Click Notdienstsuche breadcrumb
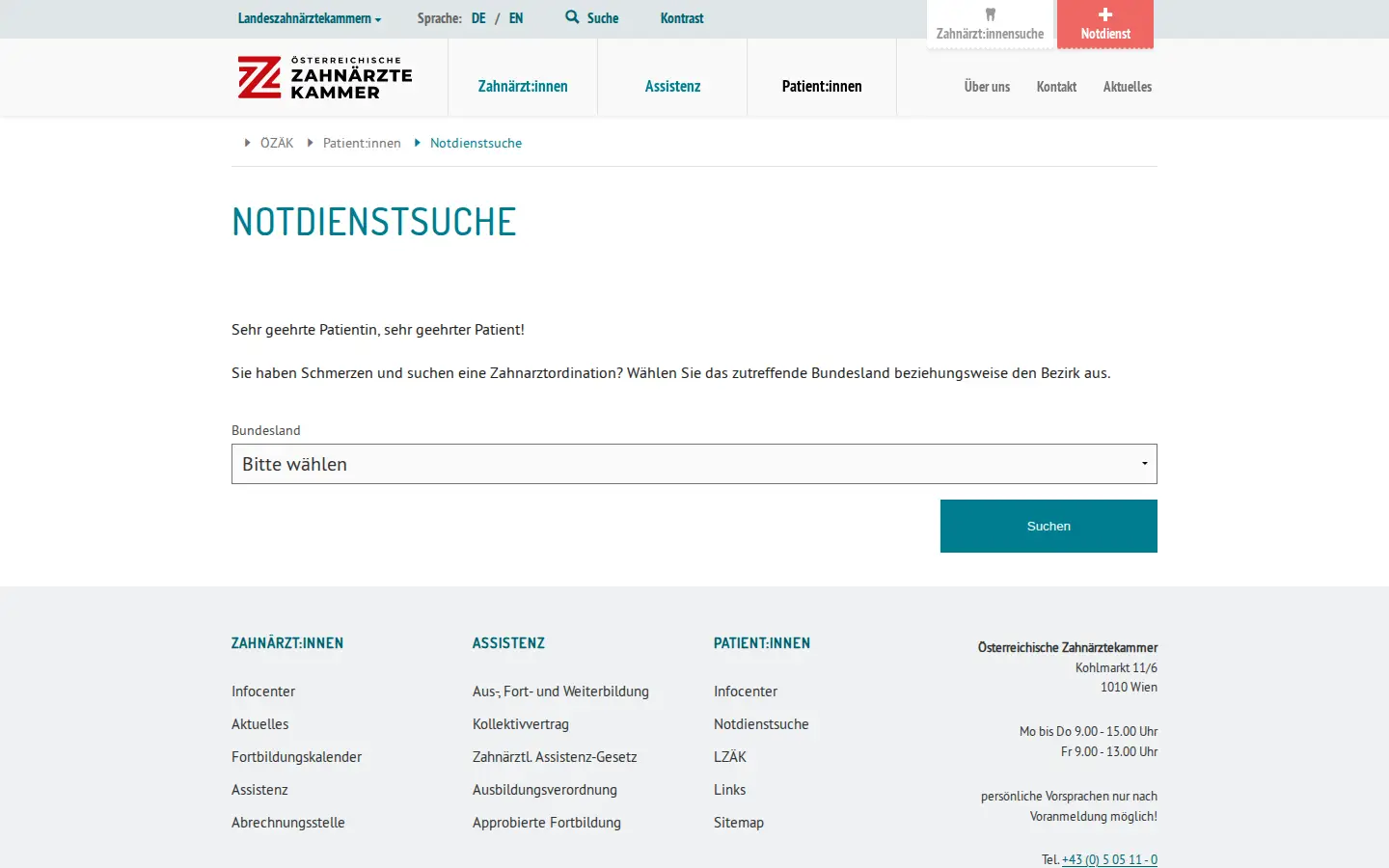This screenshot has width=1389, height=868. point(476,143)
